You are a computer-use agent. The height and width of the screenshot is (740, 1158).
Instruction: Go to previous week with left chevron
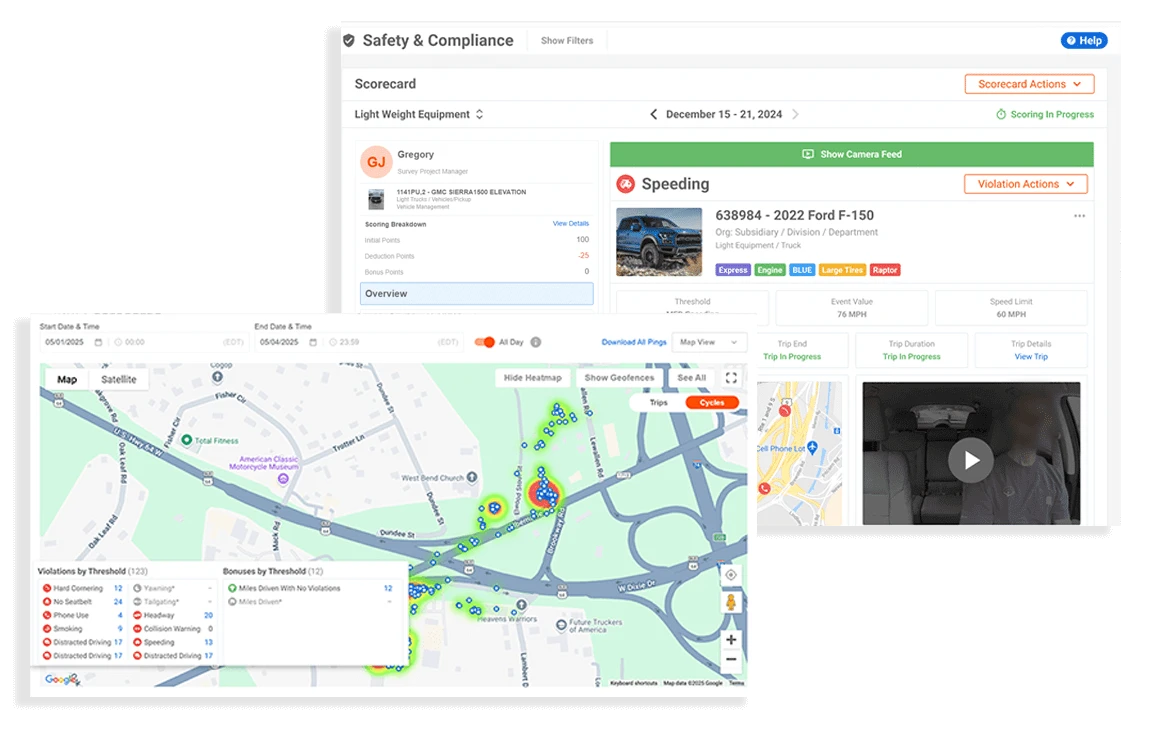tap(654, 115)
